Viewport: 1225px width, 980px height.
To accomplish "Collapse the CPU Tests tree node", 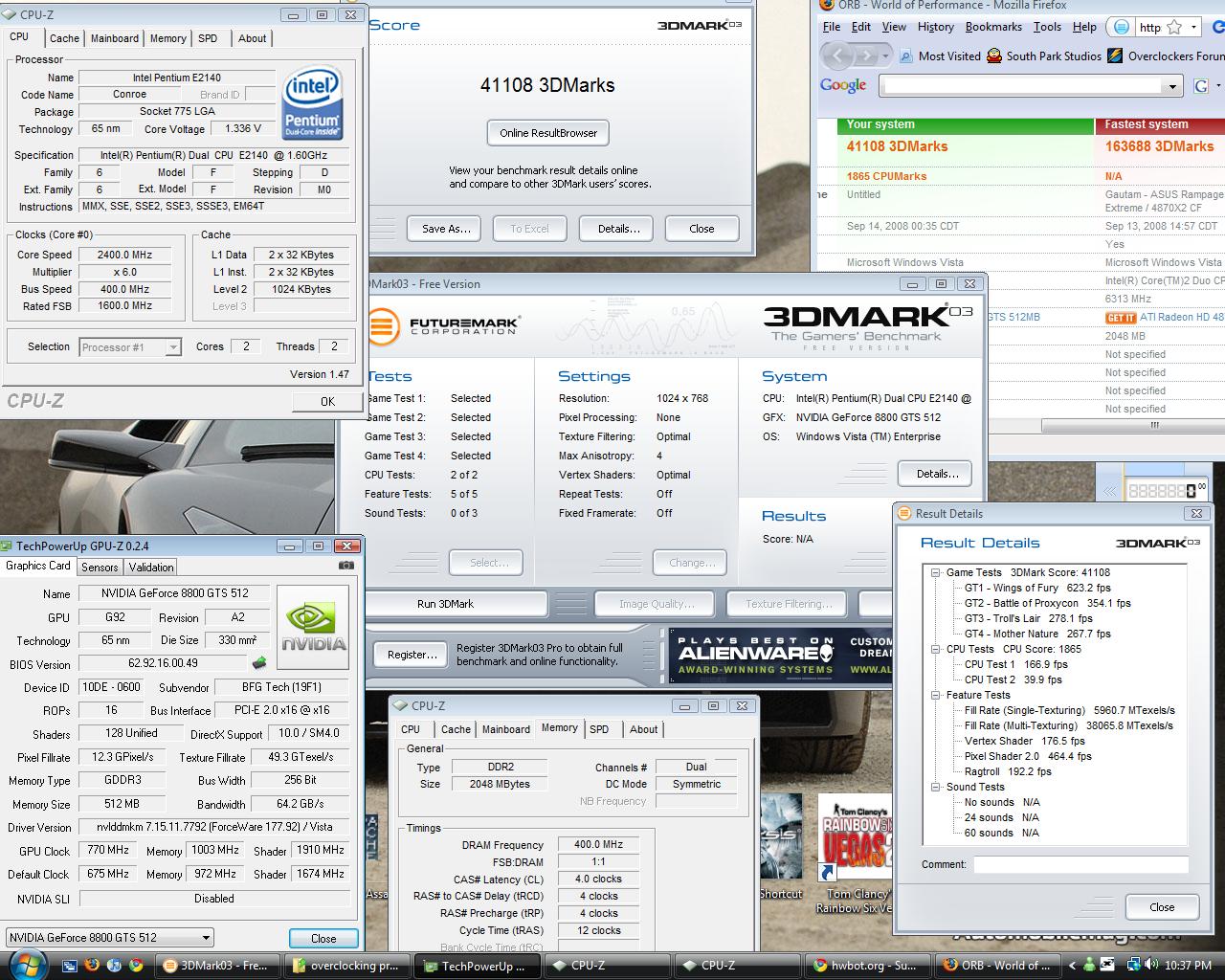I will [x=935, y=649].
